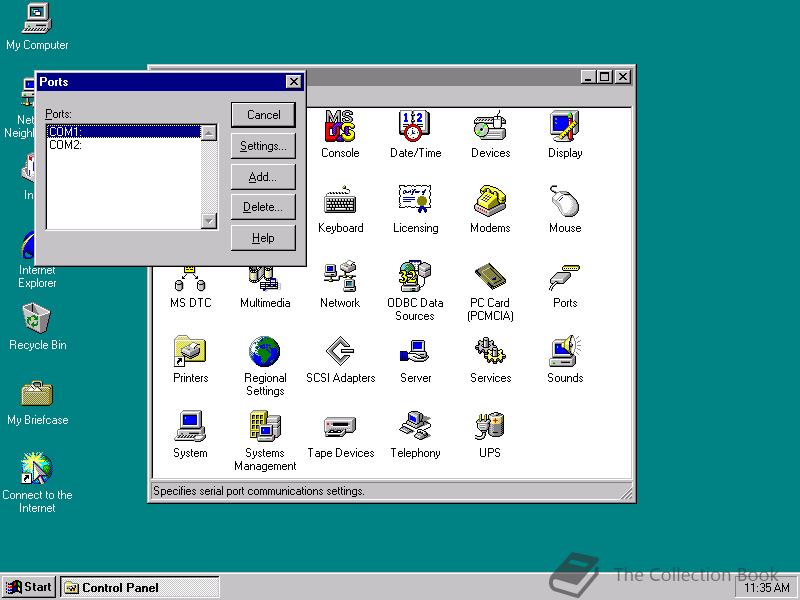
Task: Click Help in the Ports dialog
Action: click(x=263, y=238)
